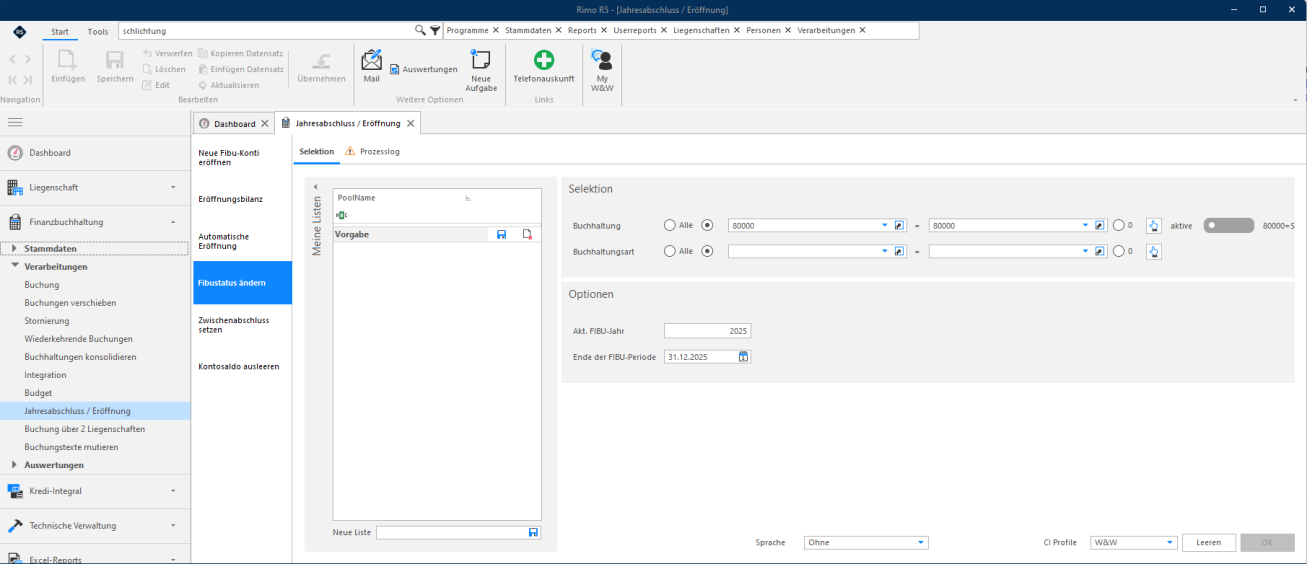Screen dimensions: 1307x564
Task: Click Einfügen Datensatz command
Action: pyautogui.click(x=240, y=69)
